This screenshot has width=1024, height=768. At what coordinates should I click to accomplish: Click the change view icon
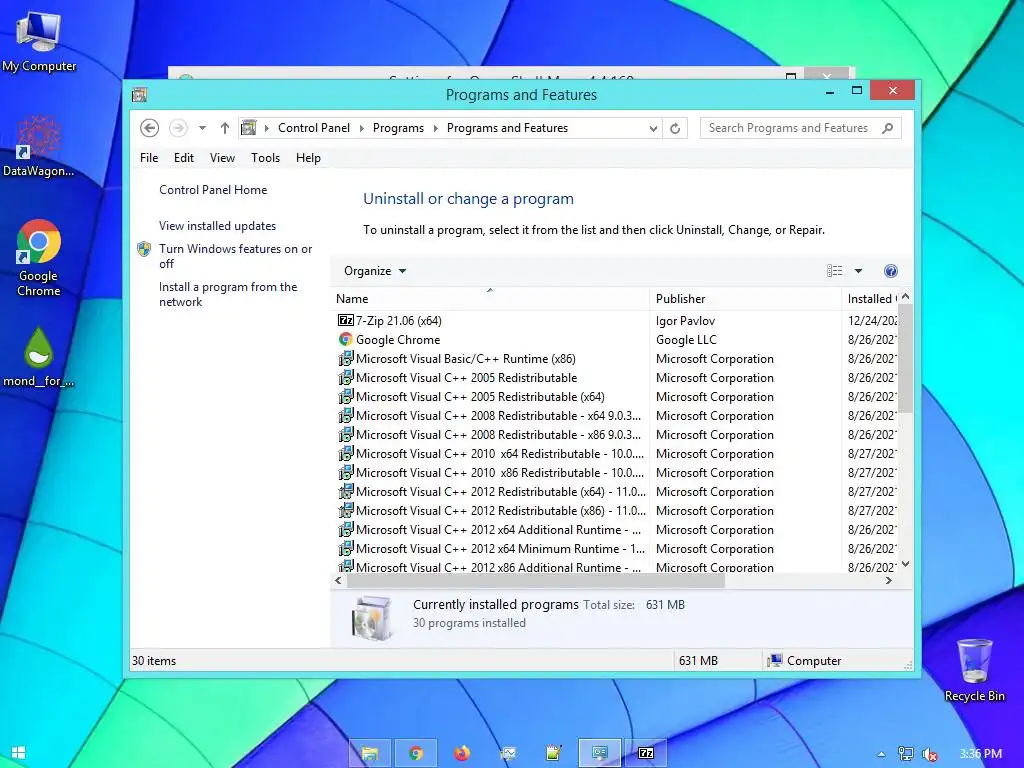click(835, 271)
